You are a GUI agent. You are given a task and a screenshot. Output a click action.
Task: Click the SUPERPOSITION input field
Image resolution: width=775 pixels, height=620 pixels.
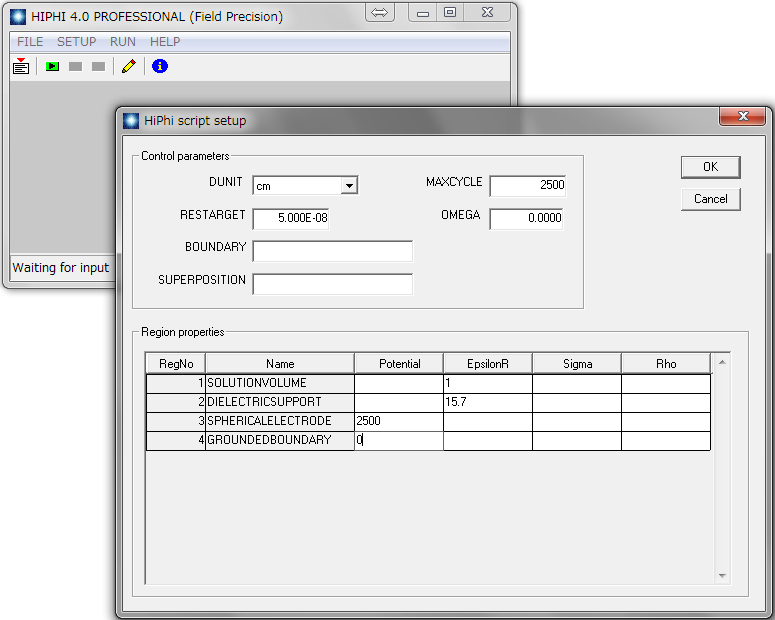(x=332, y=284)
